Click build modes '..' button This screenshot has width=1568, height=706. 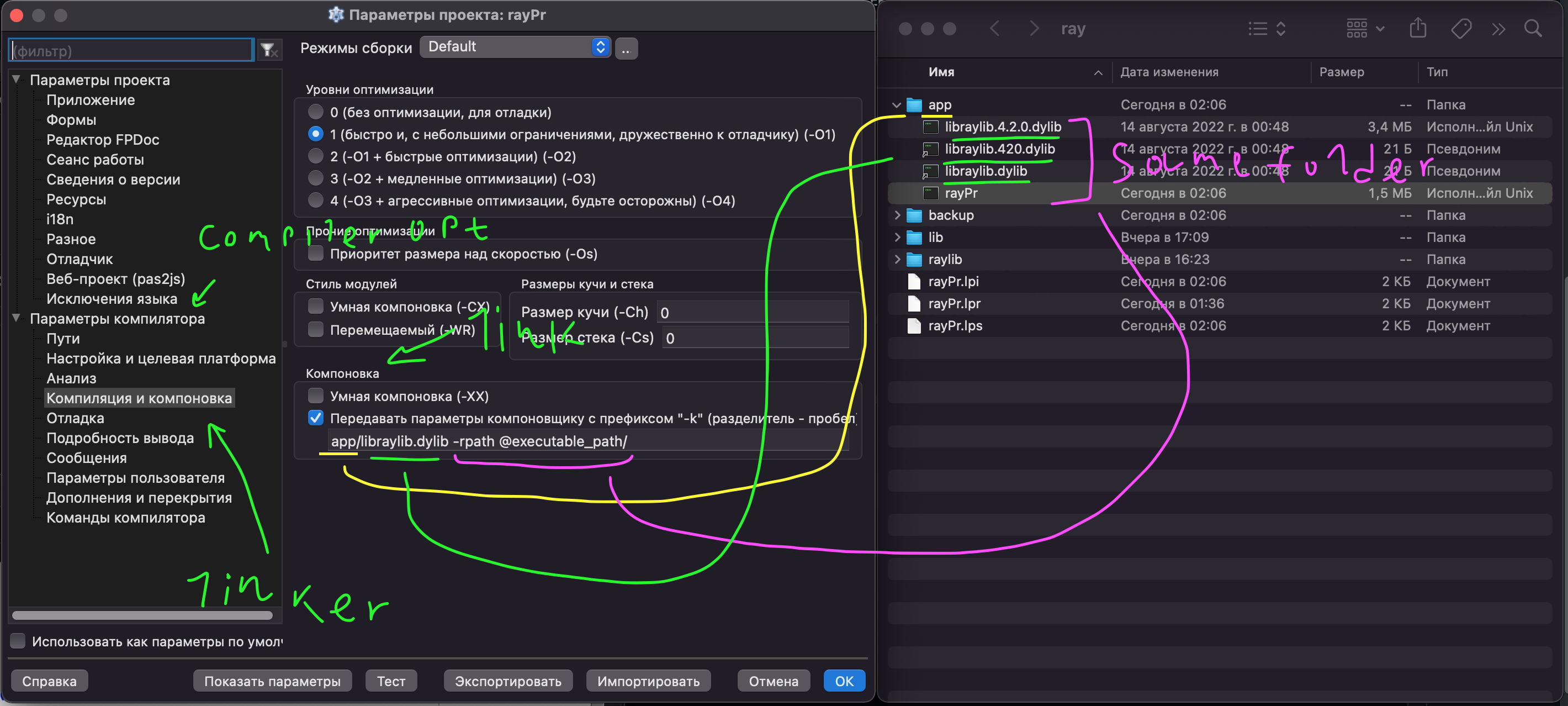click(x=626, y=48)
